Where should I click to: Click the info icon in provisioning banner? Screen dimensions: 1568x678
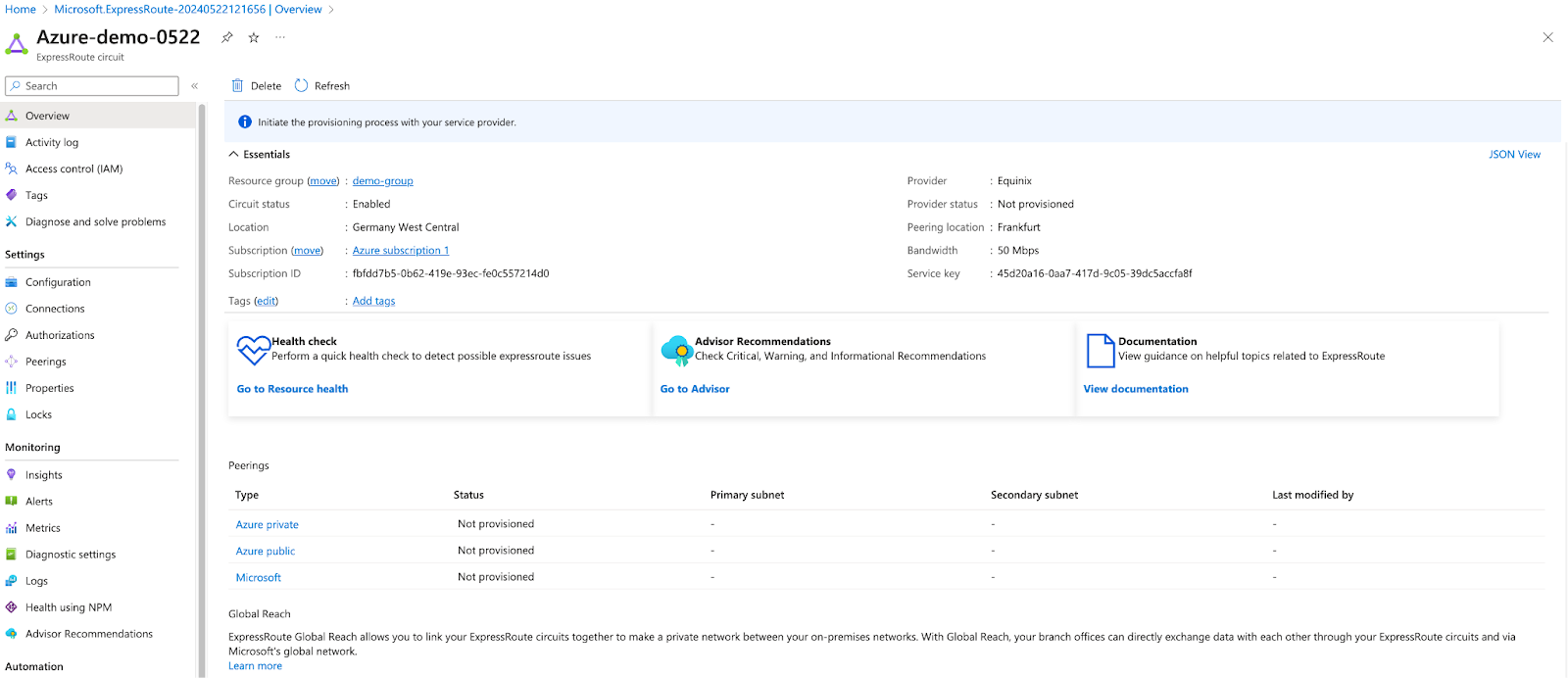point(245,122)
